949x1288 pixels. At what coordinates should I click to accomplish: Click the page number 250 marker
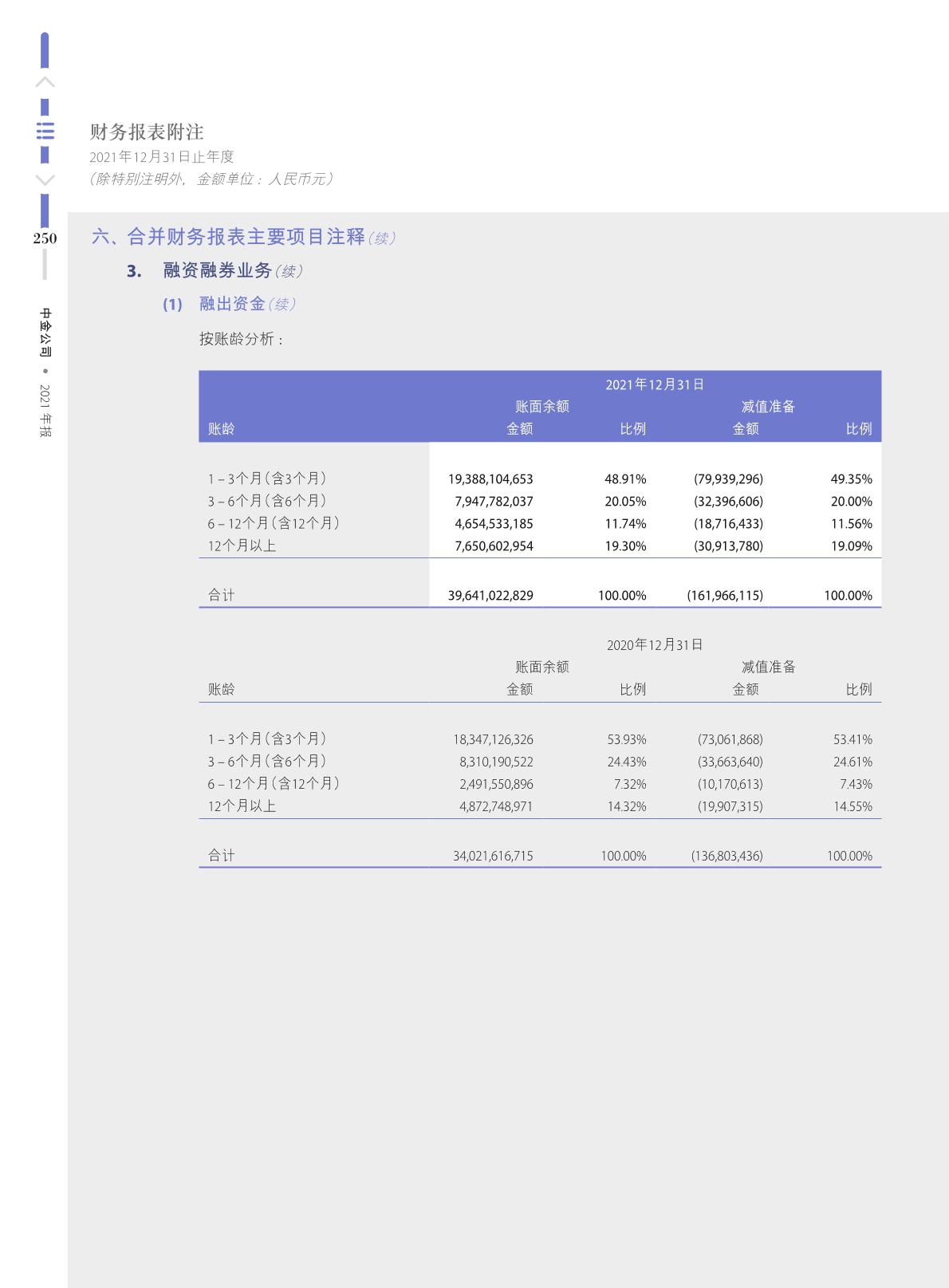pyautogui.click(x=45, y=238)
